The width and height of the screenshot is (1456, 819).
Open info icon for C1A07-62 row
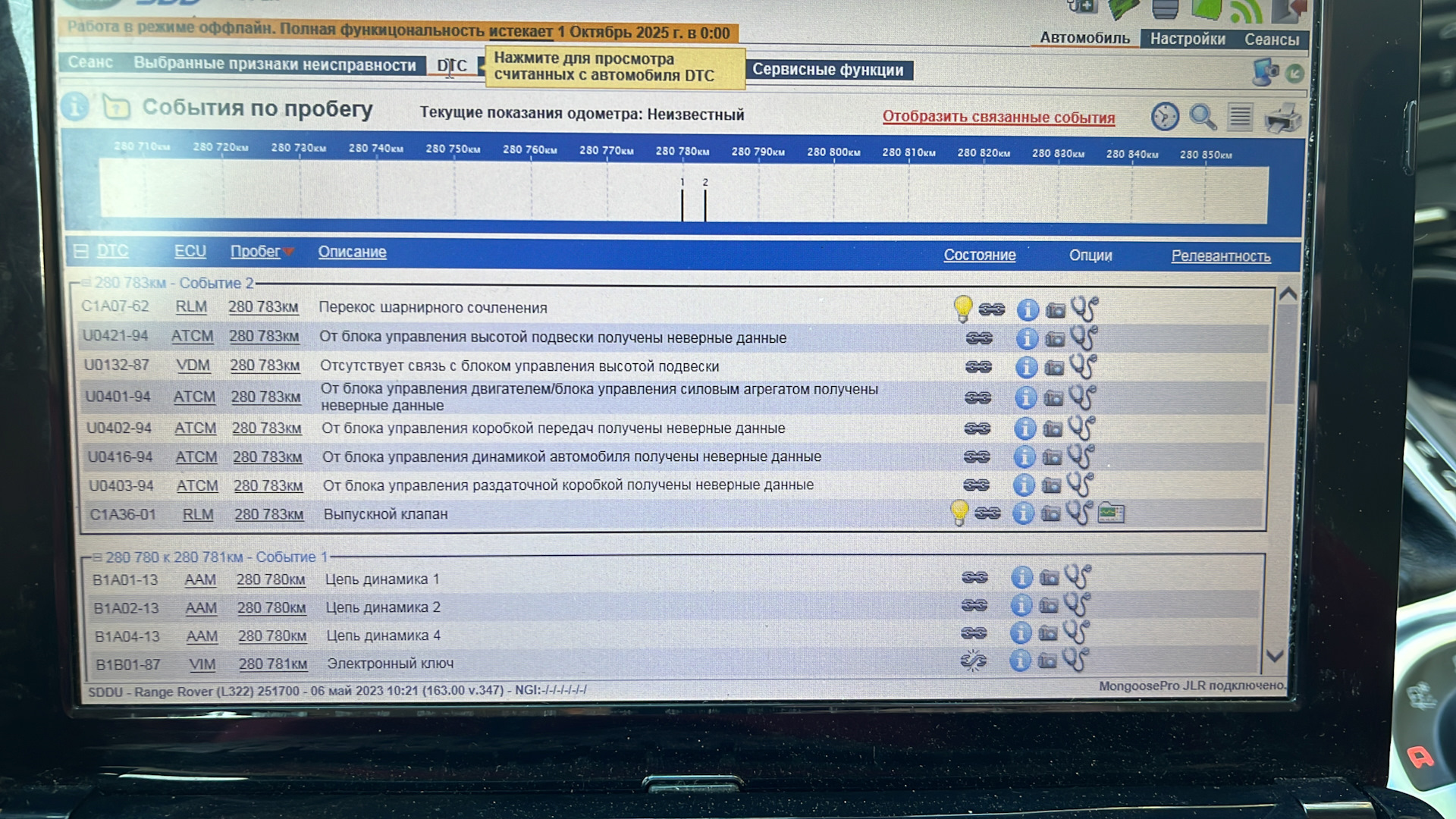[x=1028, y=309]
